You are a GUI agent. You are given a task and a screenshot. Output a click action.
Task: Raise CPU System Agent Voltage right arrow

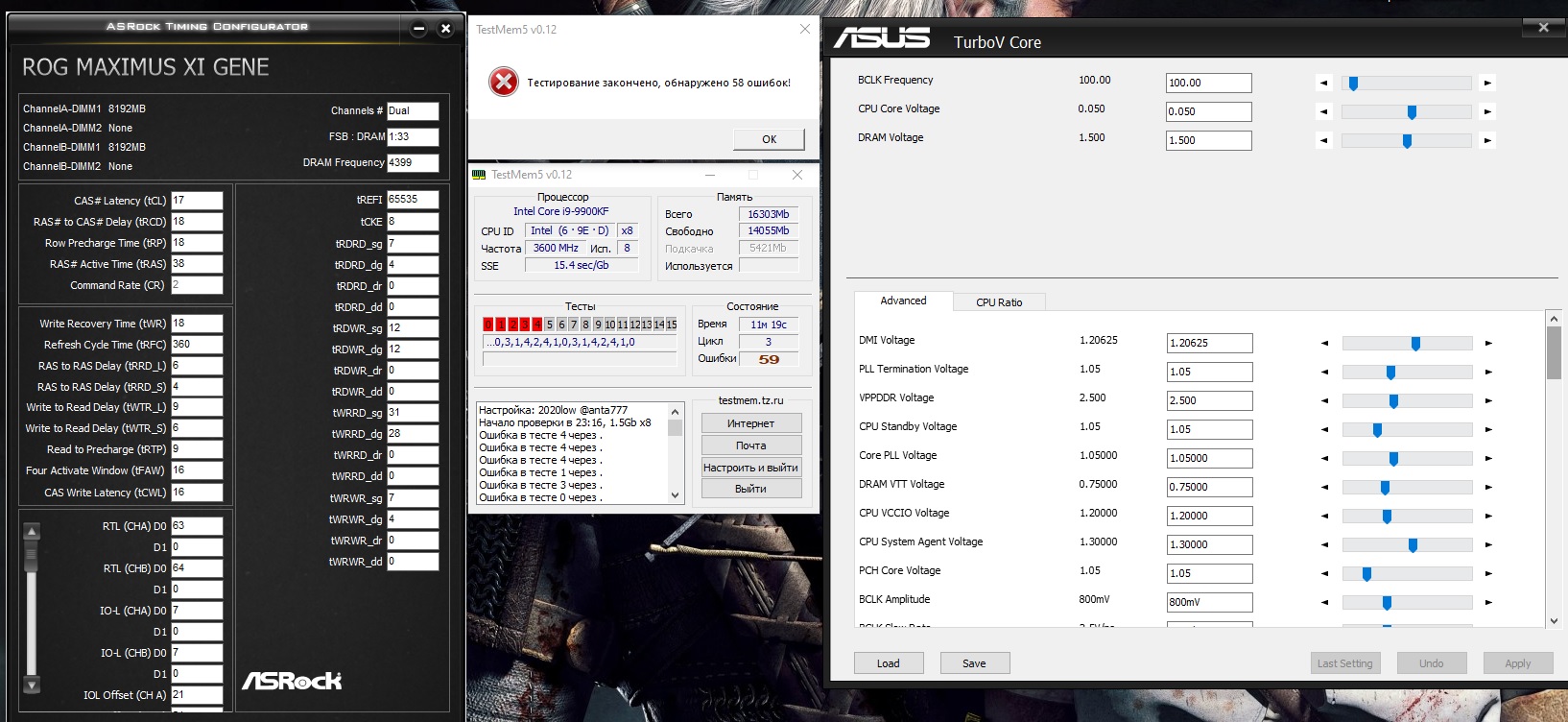(1488, 544)
